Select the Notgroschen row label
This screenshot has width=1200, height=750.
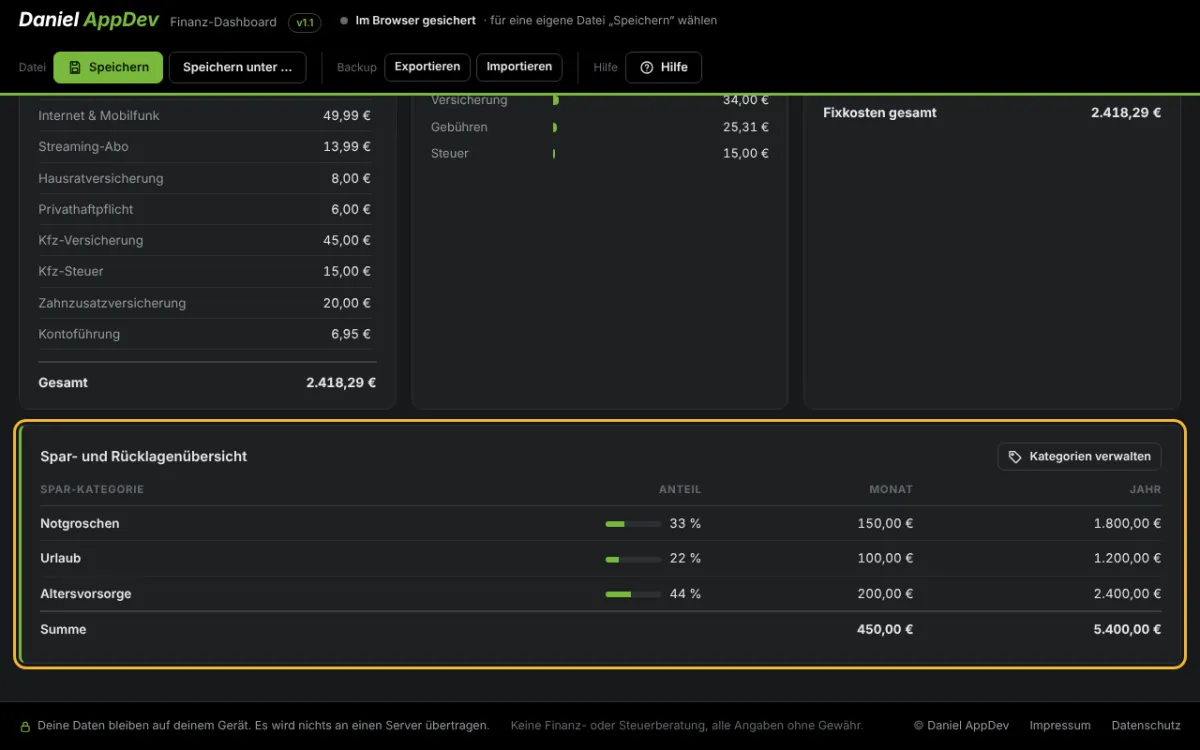tap(80, 524)
